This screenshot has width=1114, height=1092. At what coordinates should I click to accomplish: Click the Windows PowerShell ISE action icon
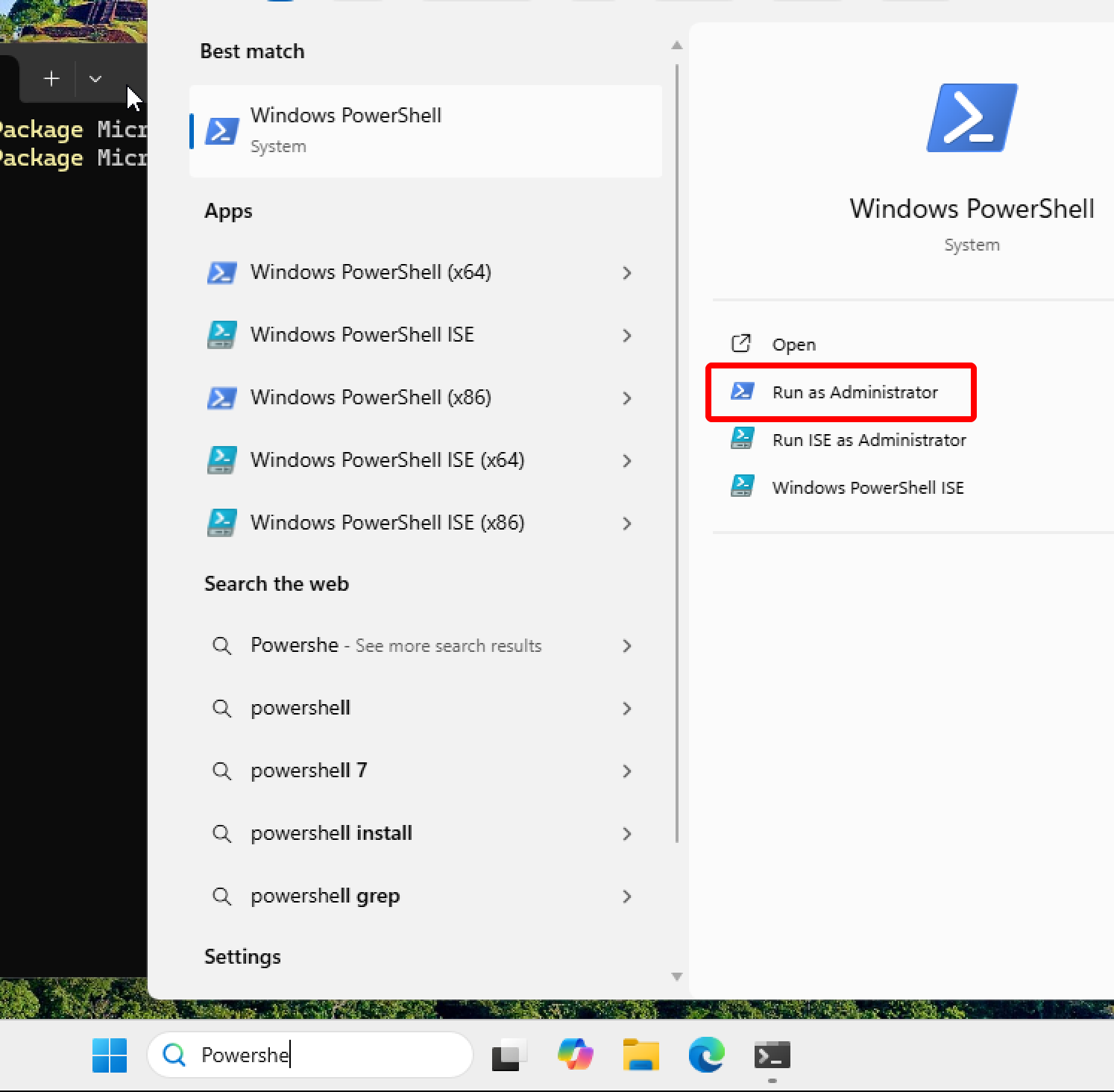pos(742,486)
